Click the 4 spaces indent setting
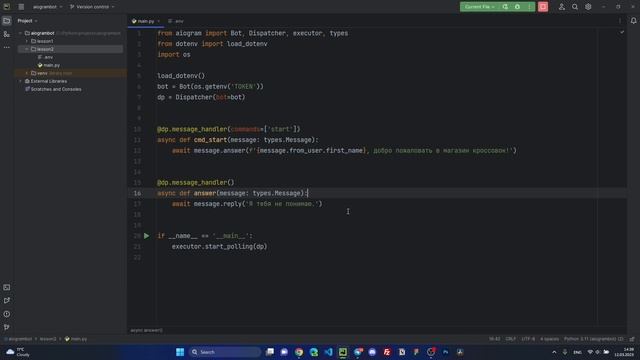The width and height of the screenshot is (640, 360). [x=549, y=339]
